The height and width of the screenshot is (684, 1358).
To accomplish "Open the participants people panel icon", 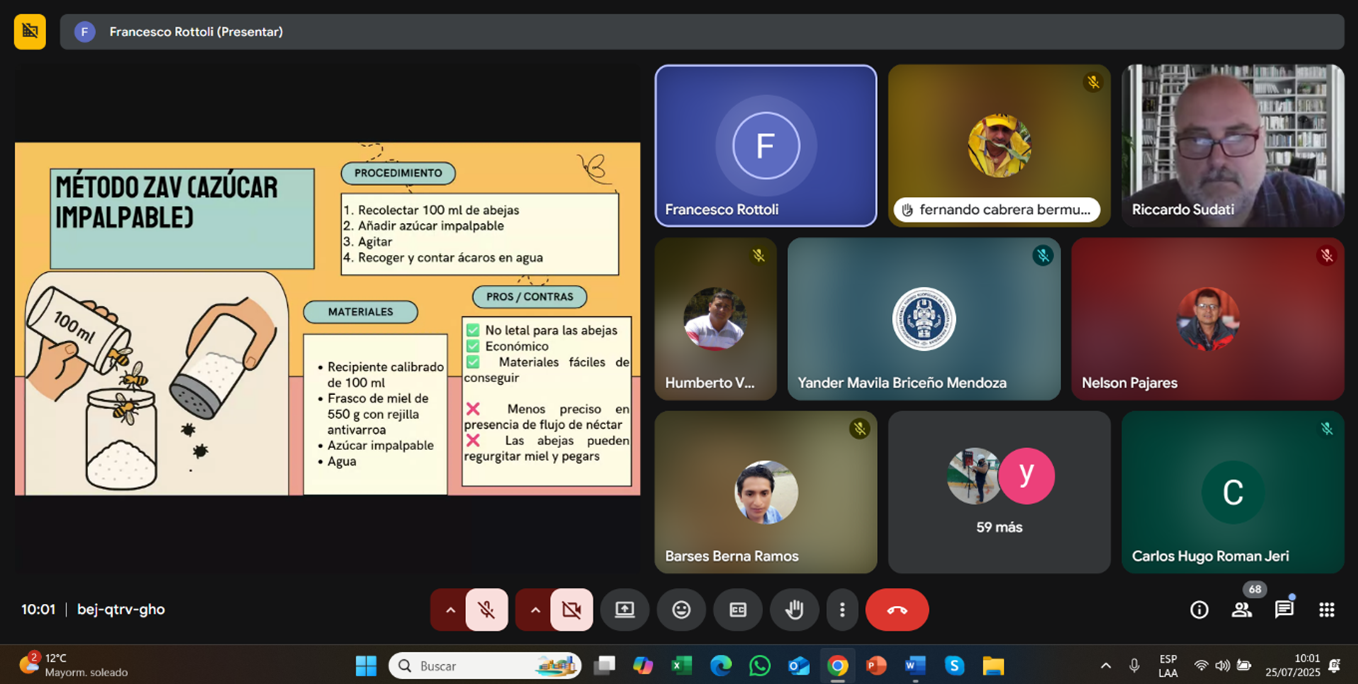I will [1242, 610].
